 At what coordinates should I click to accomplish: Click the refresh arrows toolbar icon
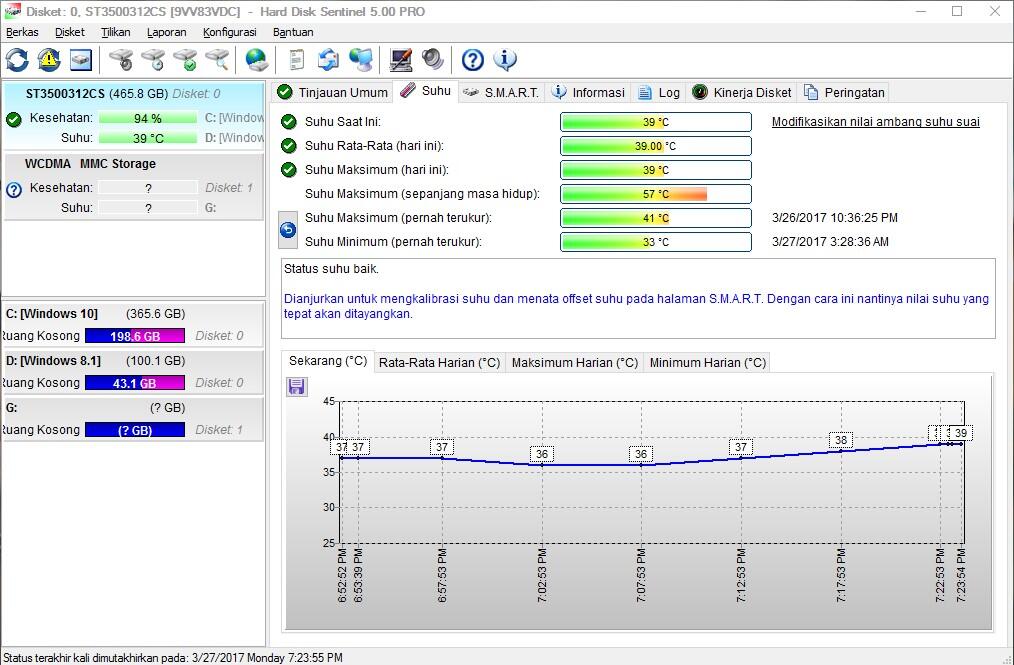17,60
